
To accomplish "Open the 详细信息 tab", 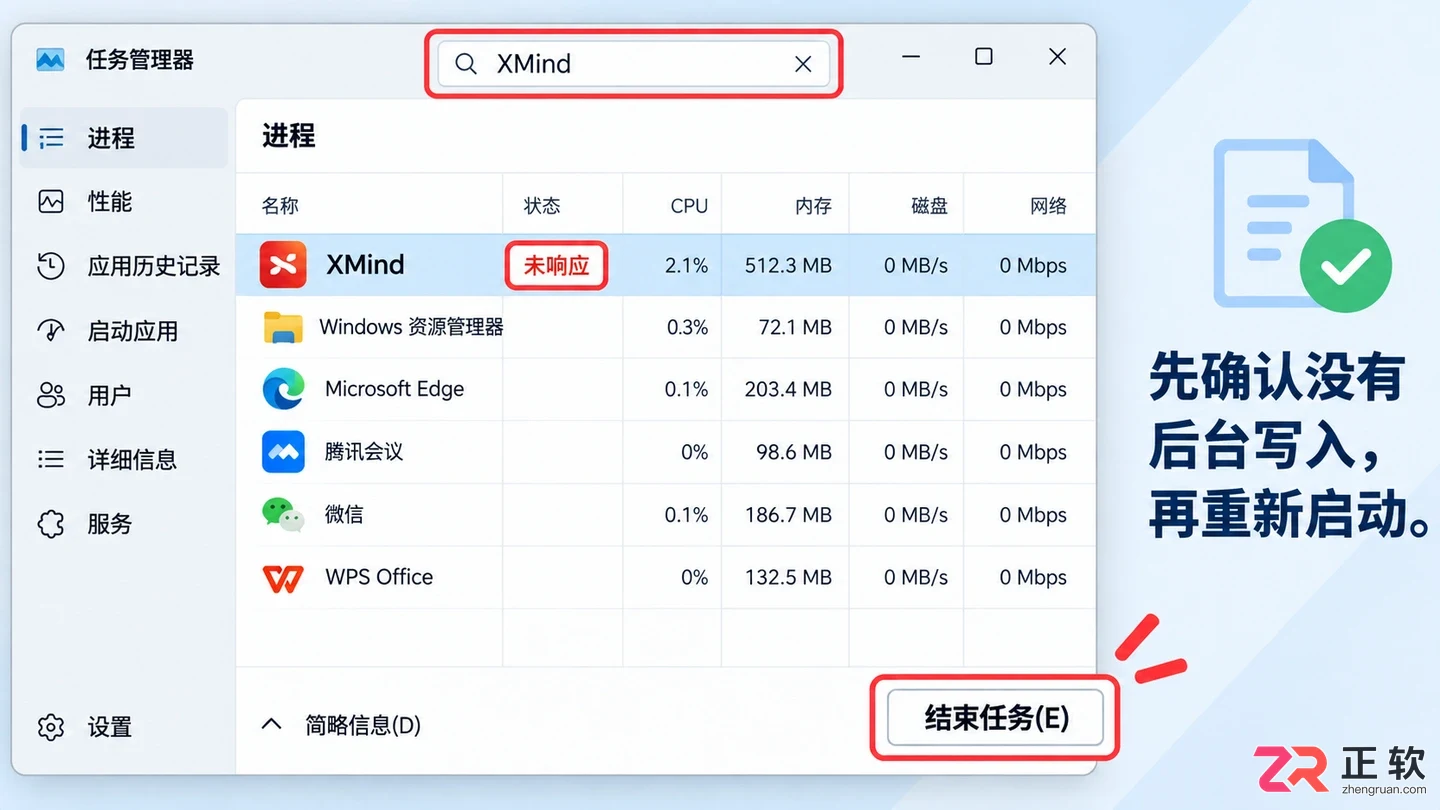I will 126,459.
